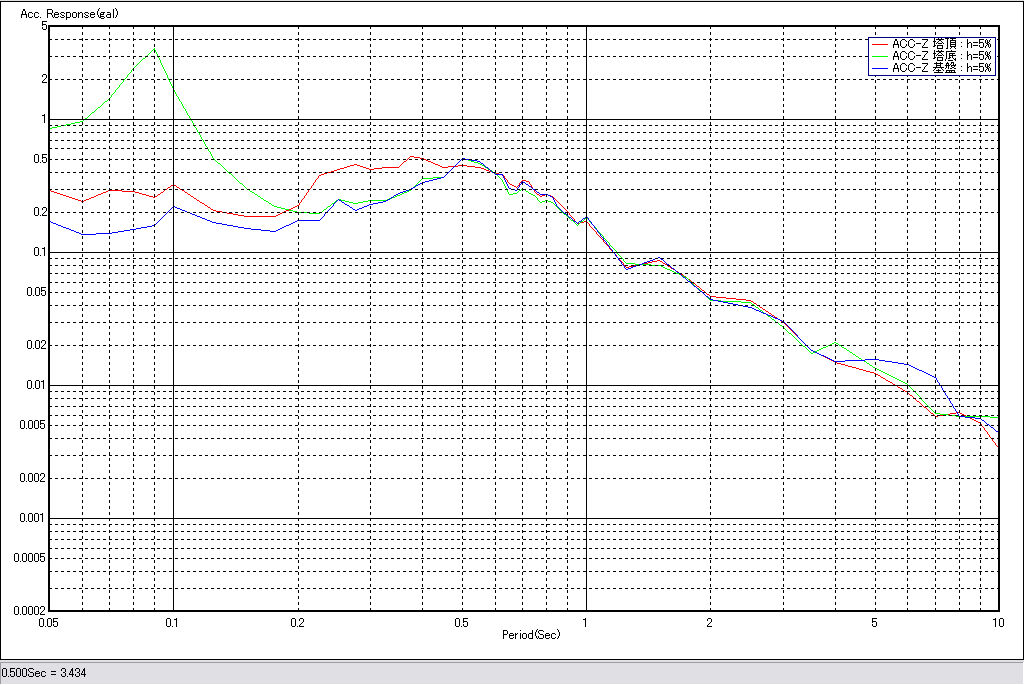This screenshot has height=685, width=1024.
Task: Click the 0.5 label on the period axis
Action: (461, 622)
